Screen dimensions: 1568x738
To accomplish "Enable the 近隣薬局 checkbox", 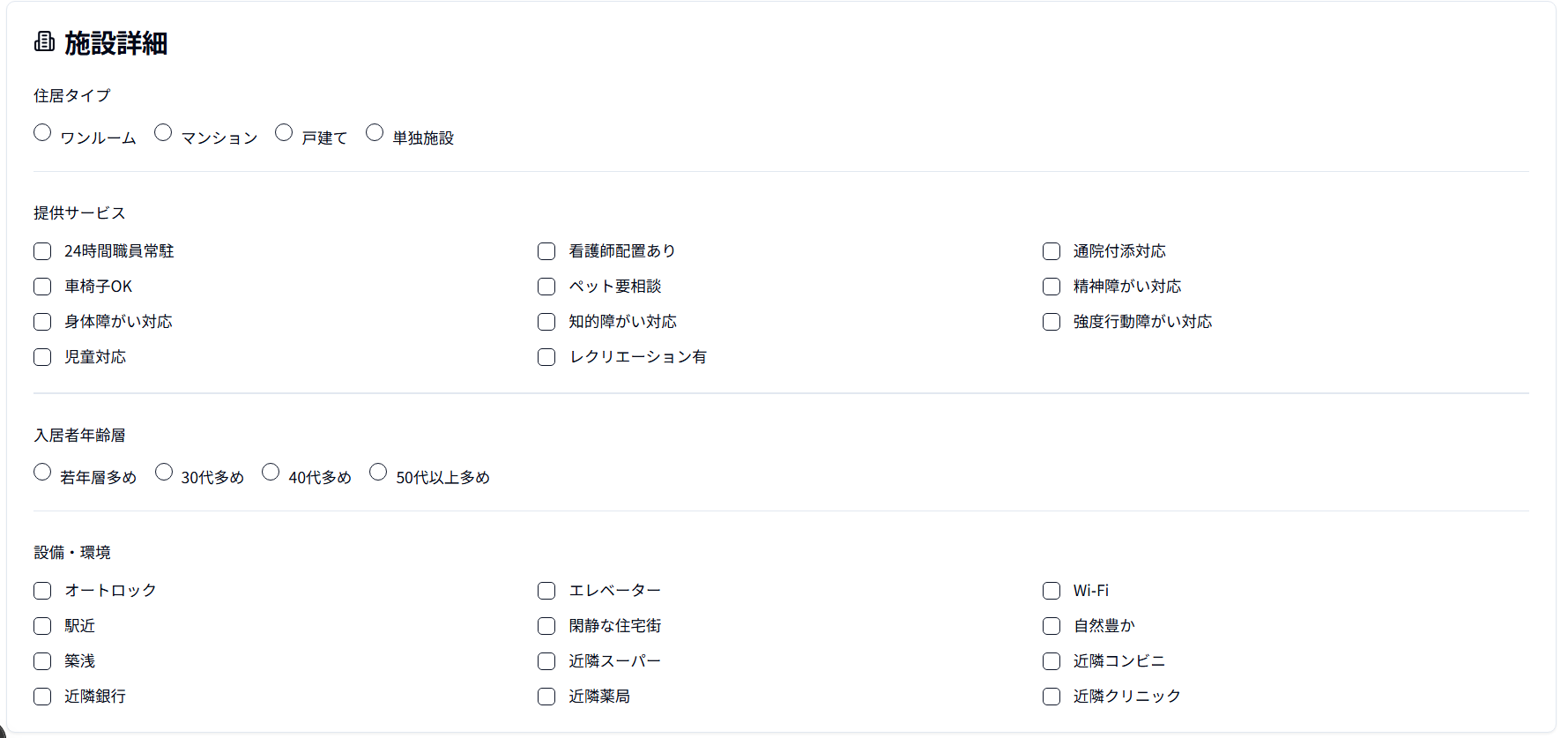I will (546, 696).
